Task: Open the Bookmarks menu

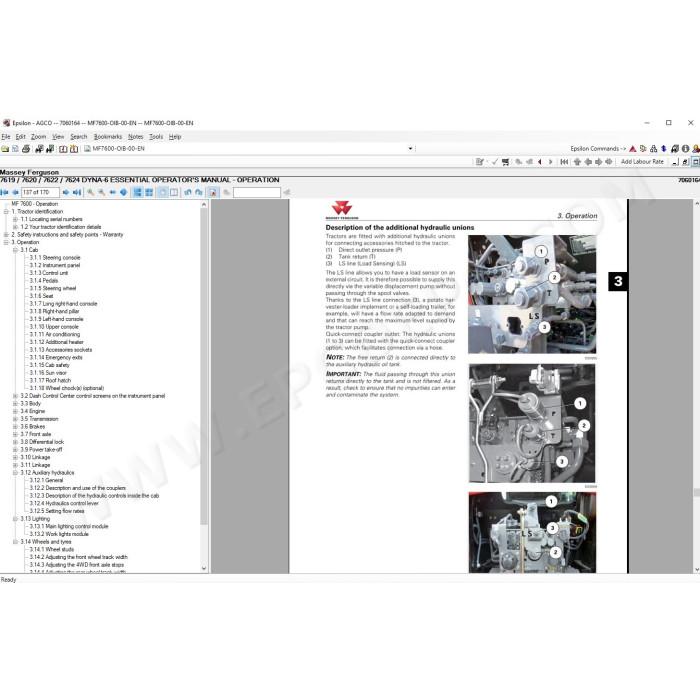Action: click(108, 137)
